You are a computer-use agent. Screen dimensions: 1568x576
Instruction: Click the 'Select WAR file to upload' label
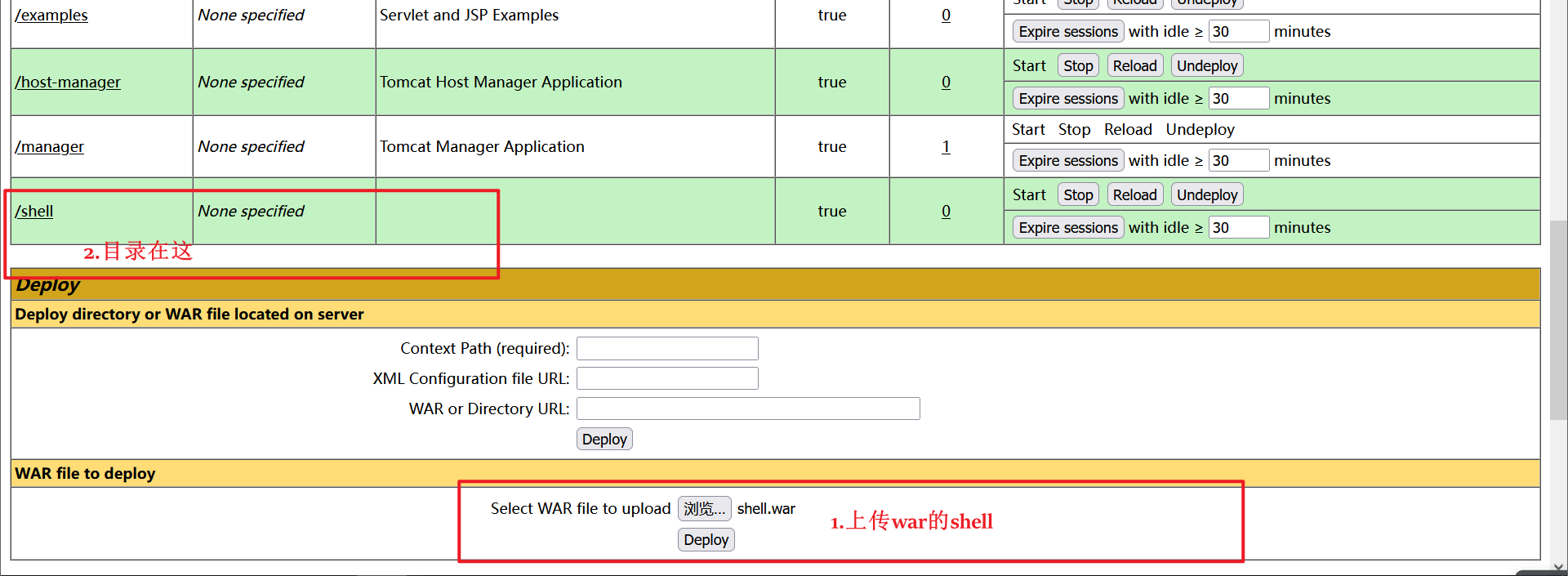point(581,509)
